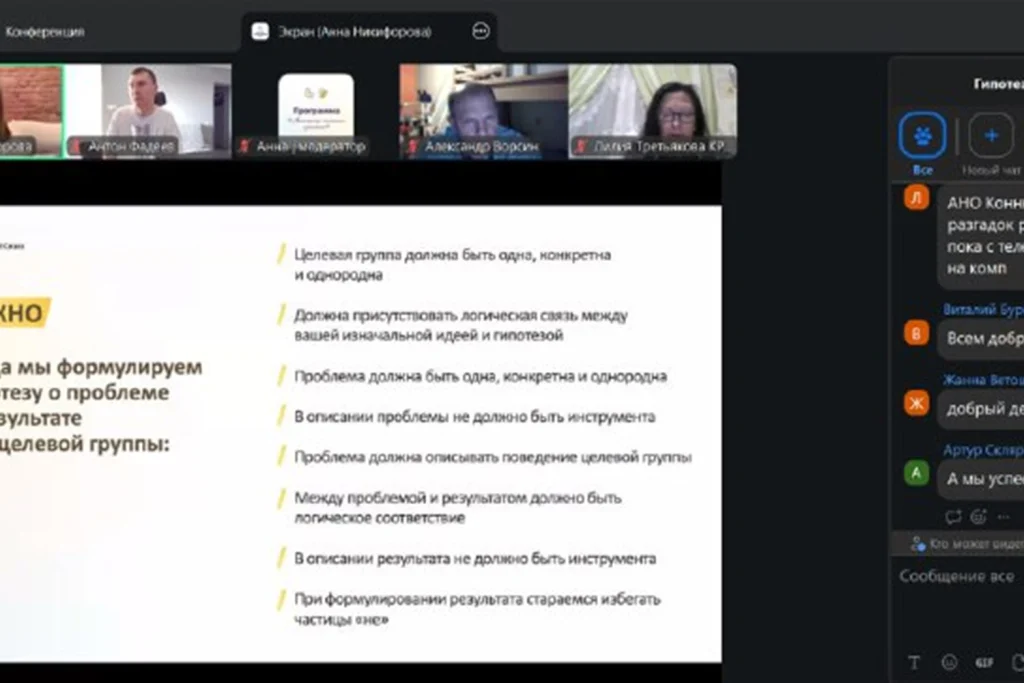Screen dimensions: 1024x683
Task: Add emoji reaction to the last message
Action: coord(978,517)
